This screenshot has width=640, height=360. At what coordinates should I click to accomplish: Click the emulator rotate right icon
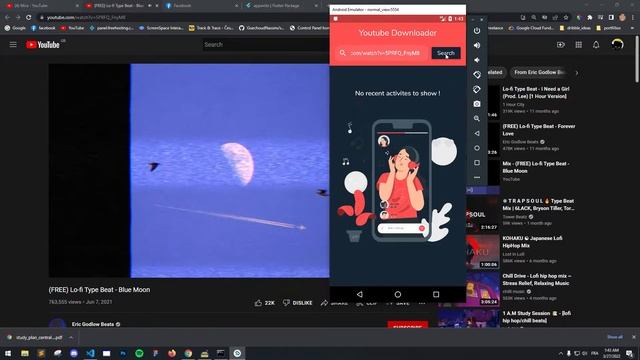pos(477,89)
